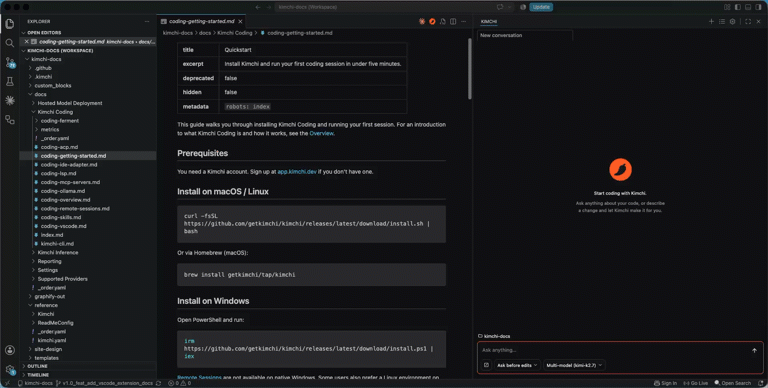Toggle the primary sidebar layout button
This screenshot has width=768, height=388.
point(738,7)
